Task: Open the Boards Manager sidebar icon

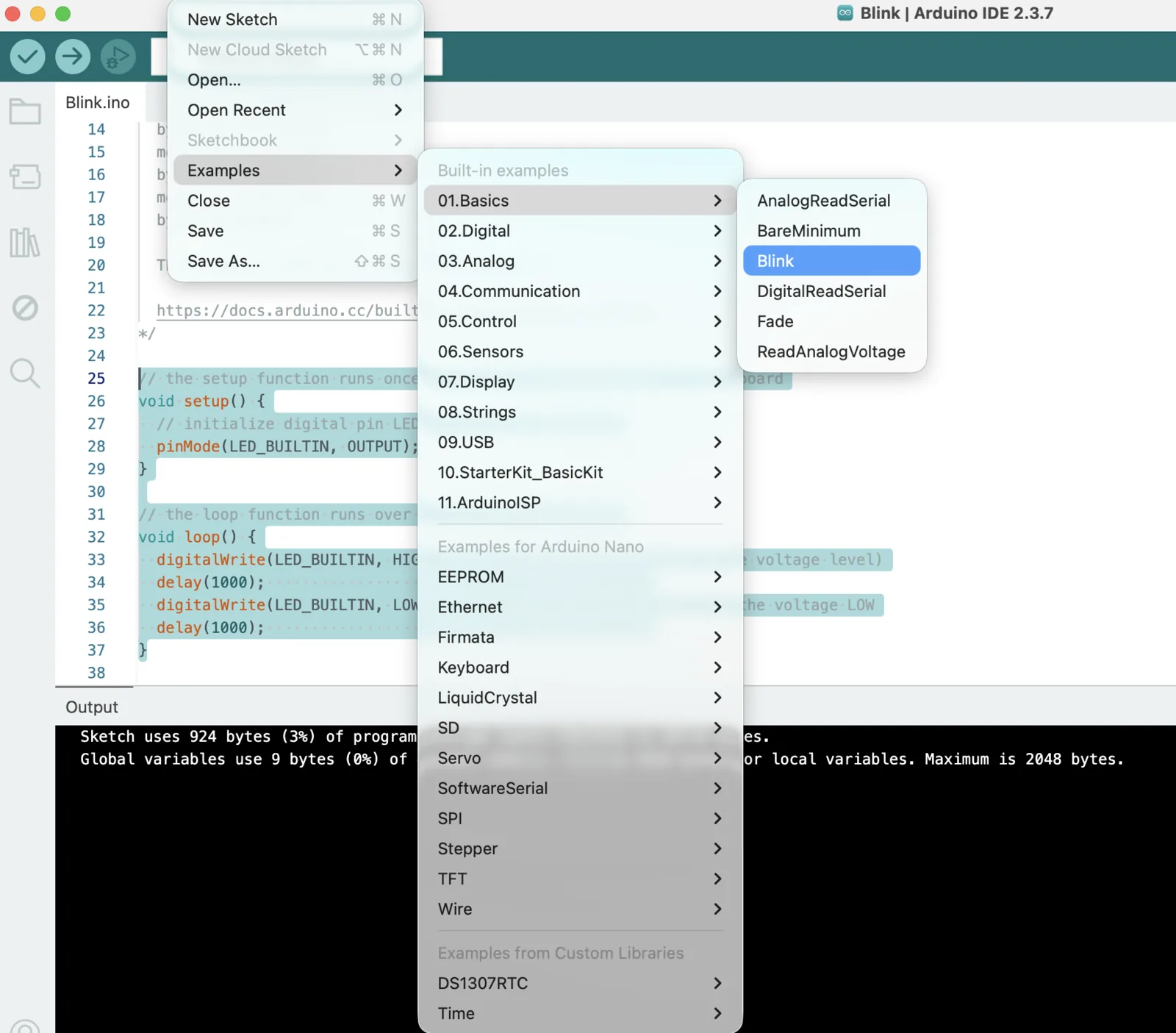Action: tap(25, 177)
